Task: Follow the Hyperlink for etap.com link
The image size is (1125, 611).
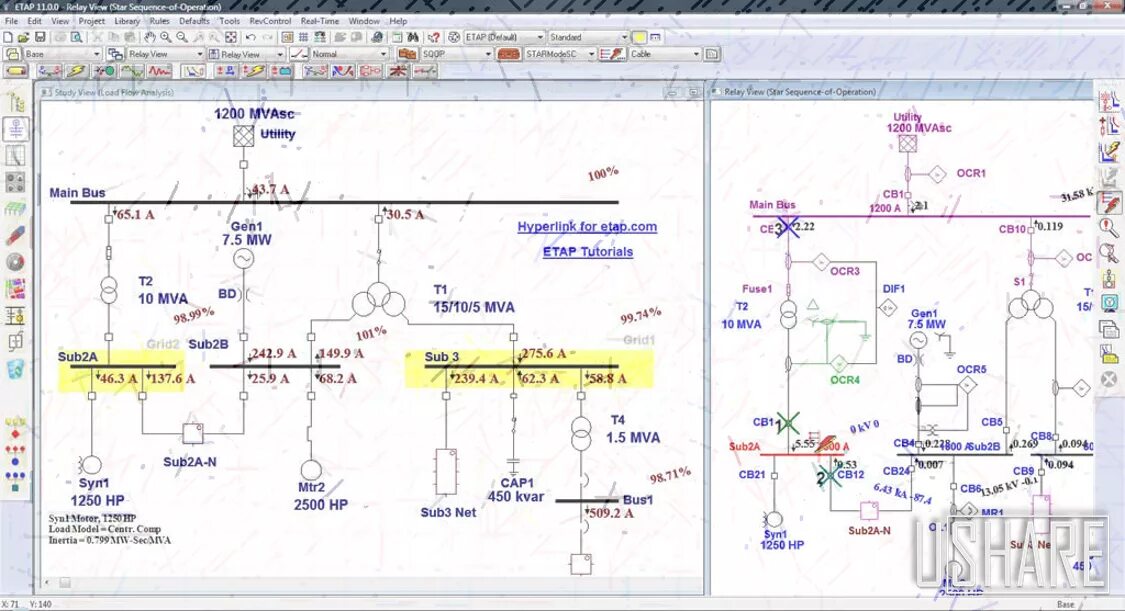Action: point(587,227)
